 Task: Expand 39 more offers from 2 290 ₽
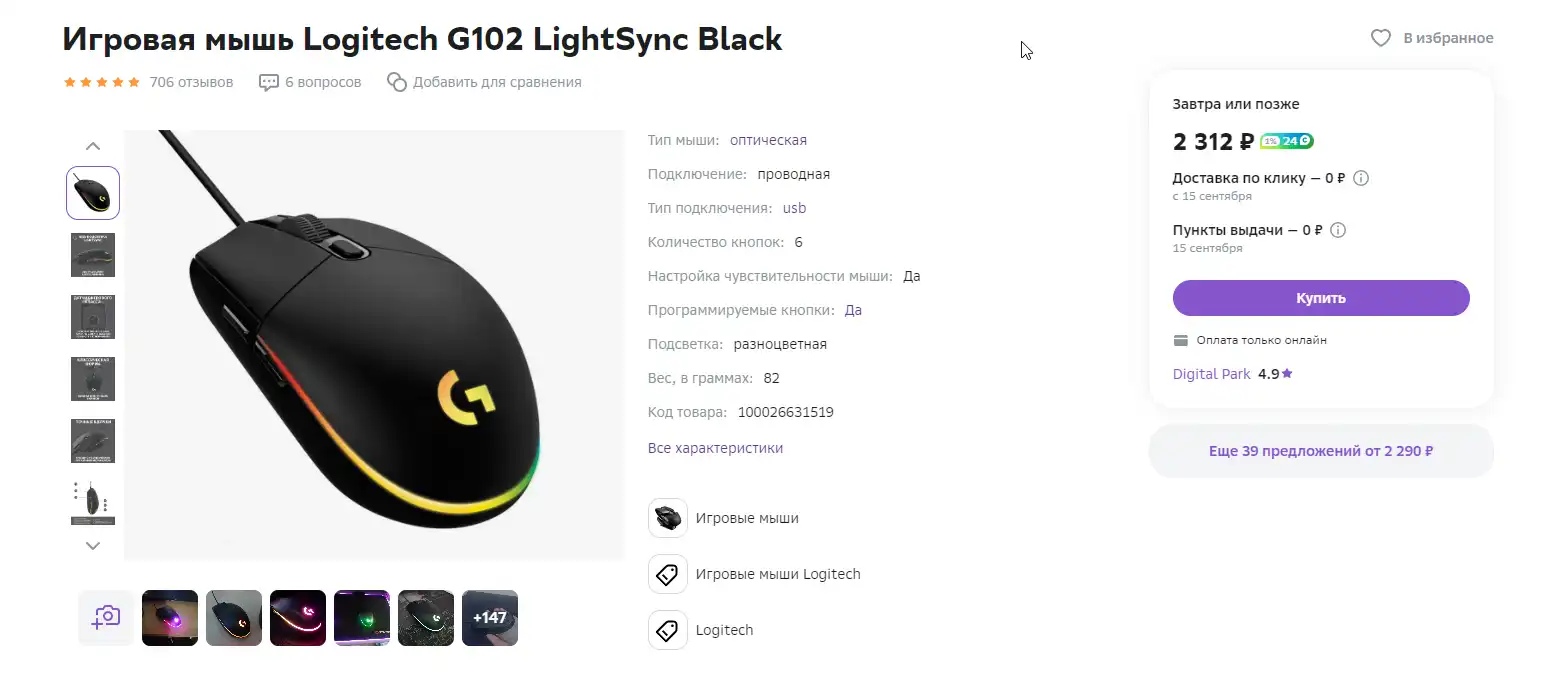coord(1320,451)
